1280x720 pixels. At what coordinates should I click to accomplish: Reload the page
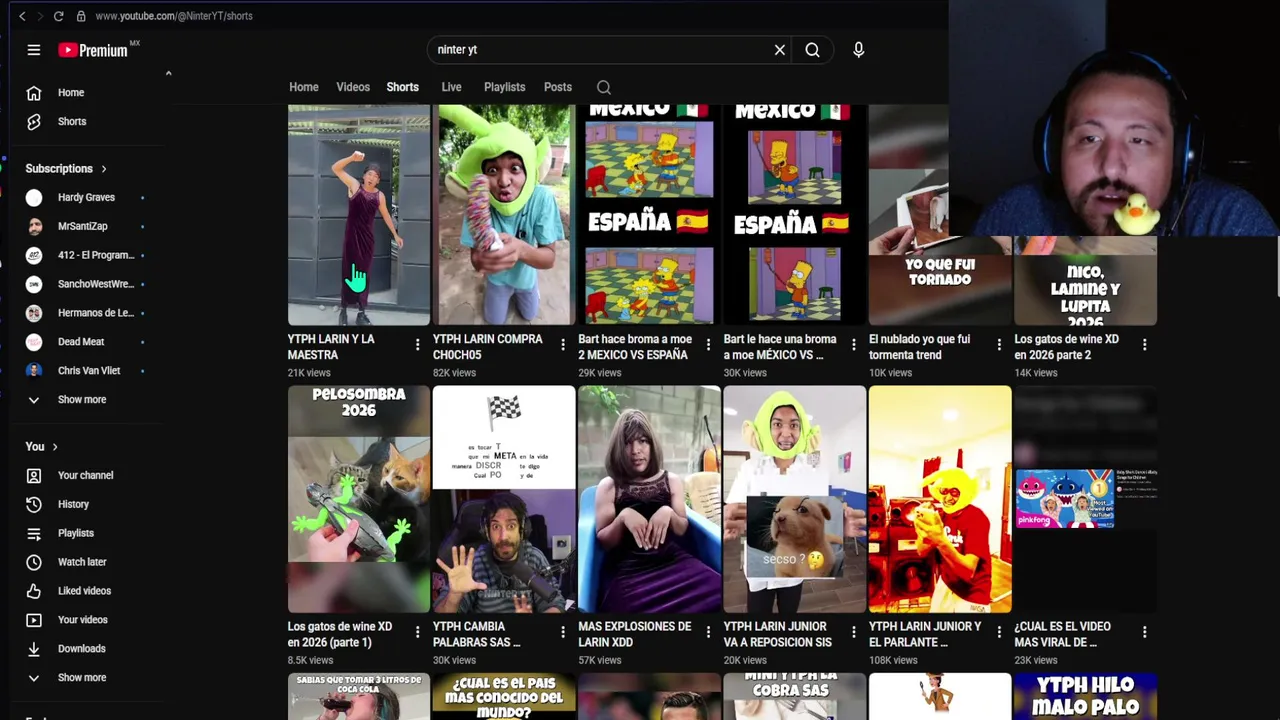click(59, 16)
